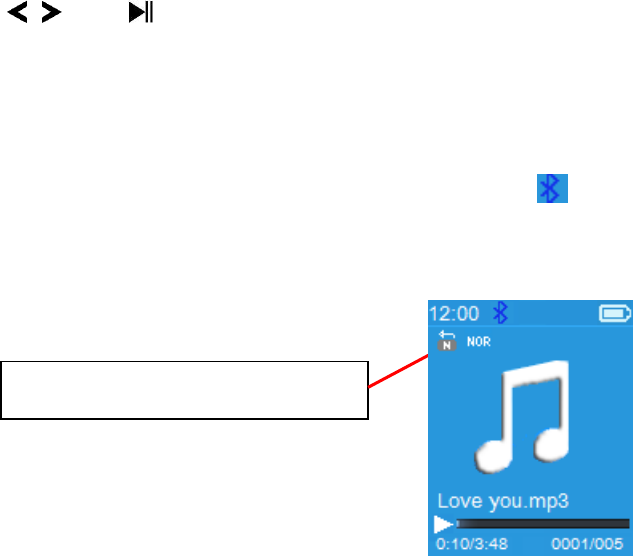The width and height of the screenshot is (633, 556).
Task: Click the right angle bracket next arrow
Action: click(51, 12)
